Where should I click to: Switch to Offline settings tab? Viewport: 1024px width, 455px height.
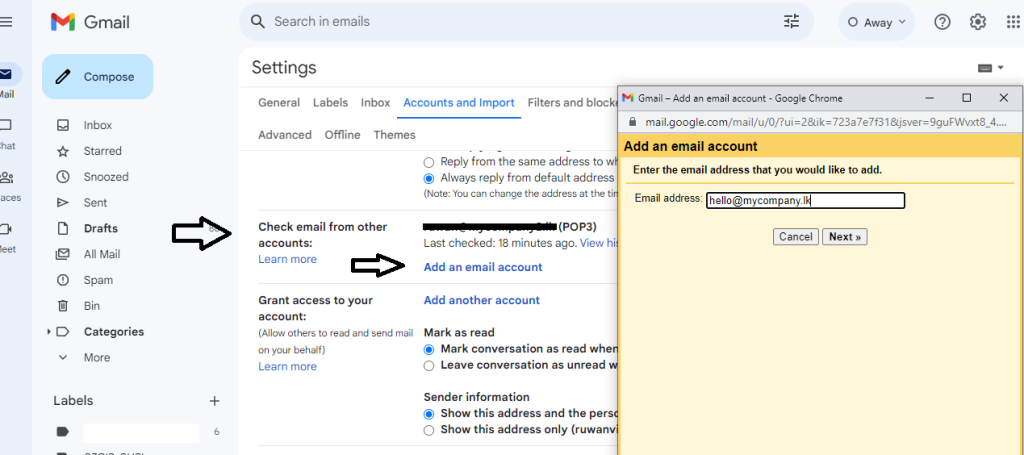click(x=343, y=135)
